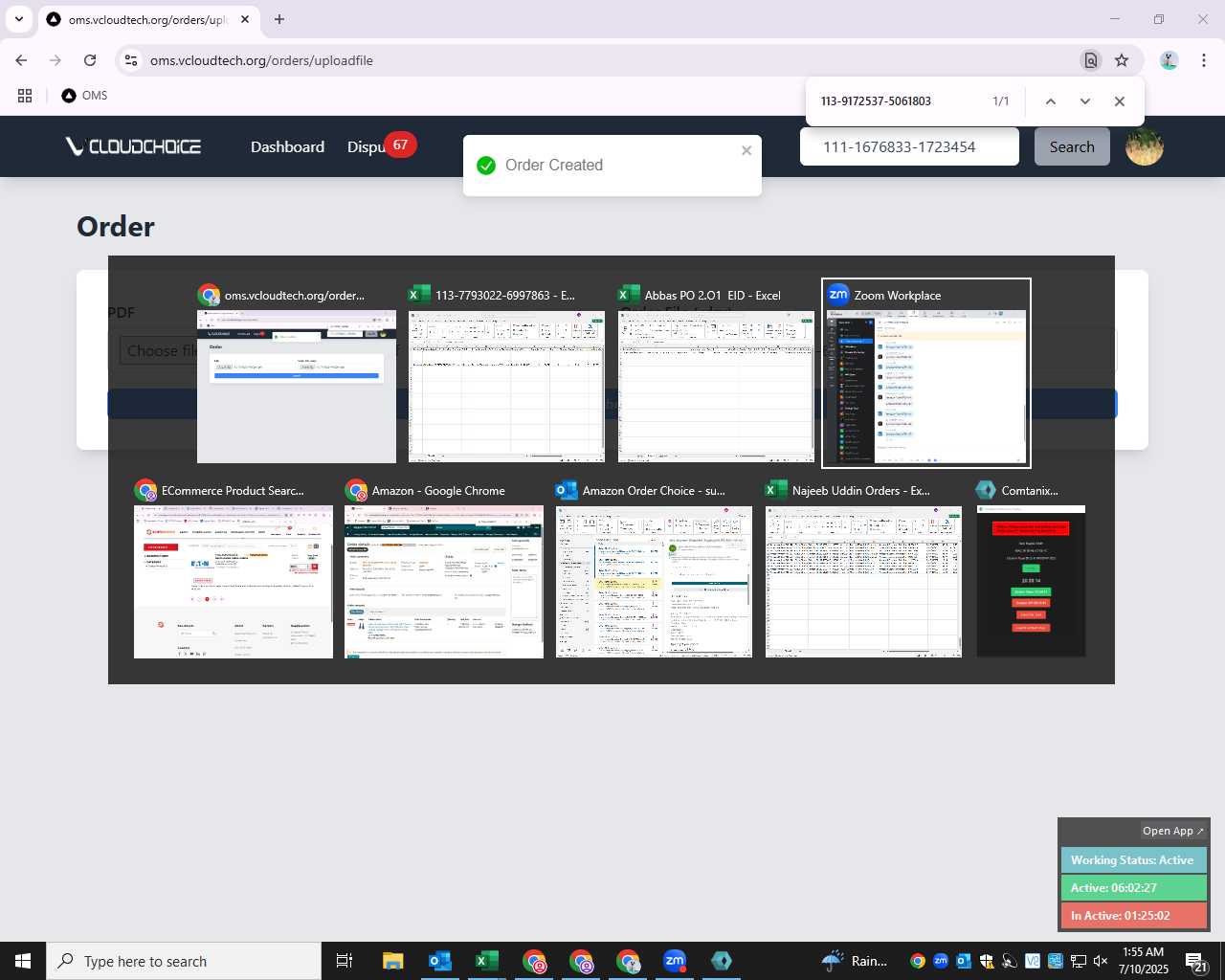This screenshot has height=980, width=1225.
Task: Dismiss the Order Created notification
Action: click(746, 150)
